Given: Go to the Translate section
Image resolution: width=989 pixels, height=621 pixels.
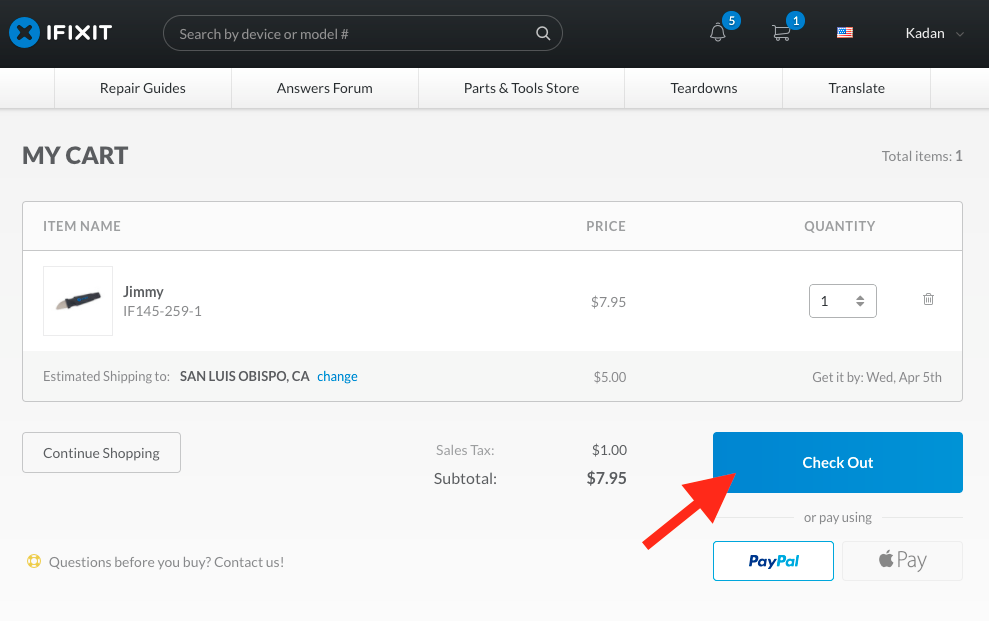Looking at the screenshot, I should coord(856,88).
